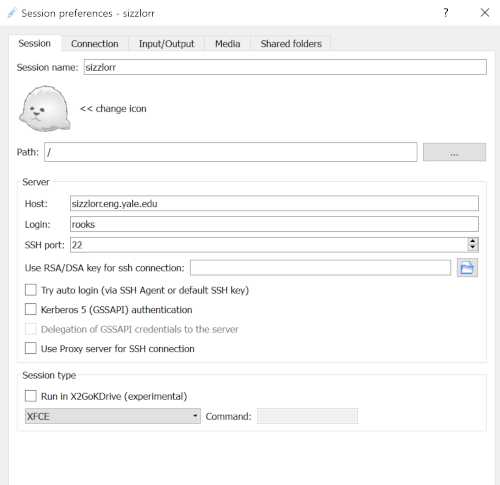Image resolution: width=500 pixels, height=485 pixels.
Task: Close the Session preferences dialog
Action: pyautogui.click(x=485, y=13)
